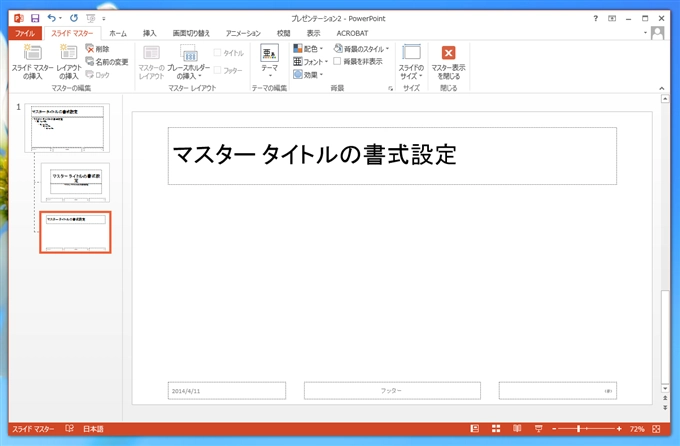This screenshot has height=446, width=680.
Task: Open the Themes gallery
Action: pyautogui.click(x=269, y=61)
